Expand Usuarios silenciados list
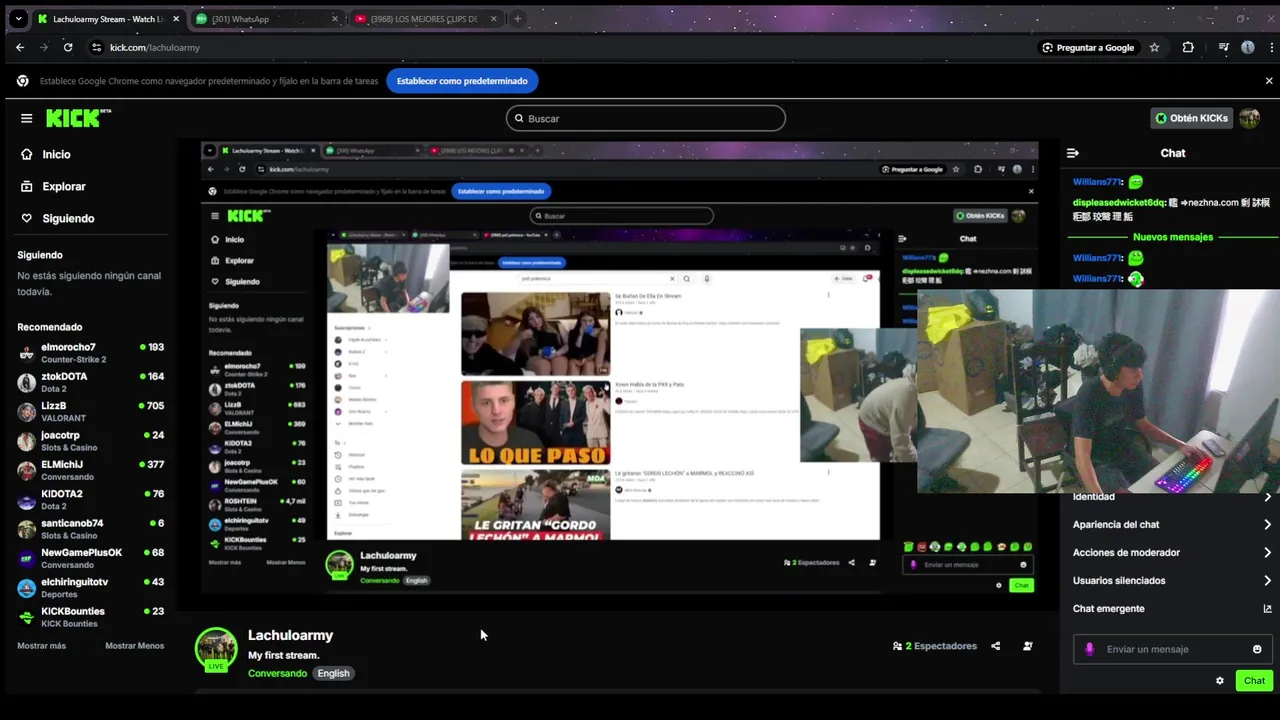The width and height of the screenshot is (1280, 720). (x=1172, y=580)
